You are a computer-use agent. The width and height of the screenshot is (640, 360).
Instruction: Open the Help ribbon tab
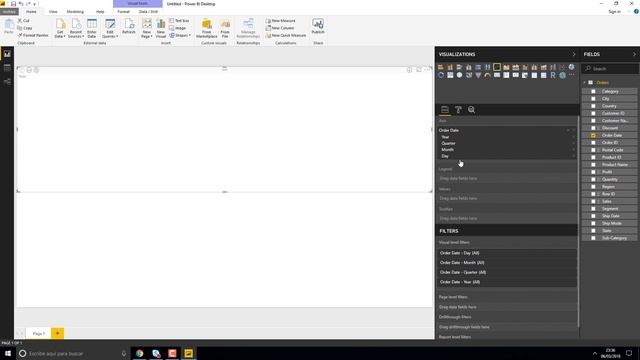coord(100,11)
